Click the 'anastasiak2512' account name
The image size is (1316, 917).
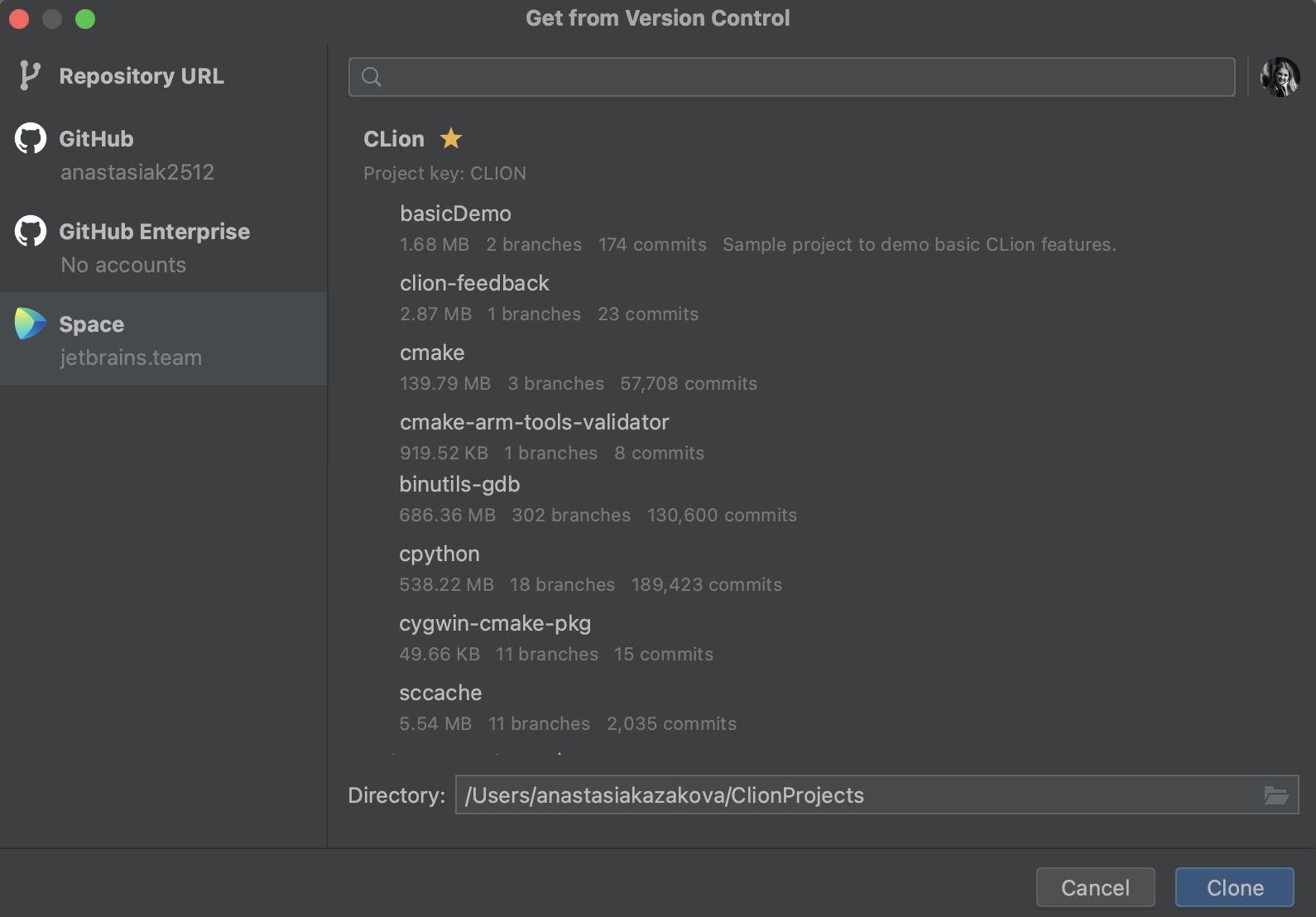137,172
